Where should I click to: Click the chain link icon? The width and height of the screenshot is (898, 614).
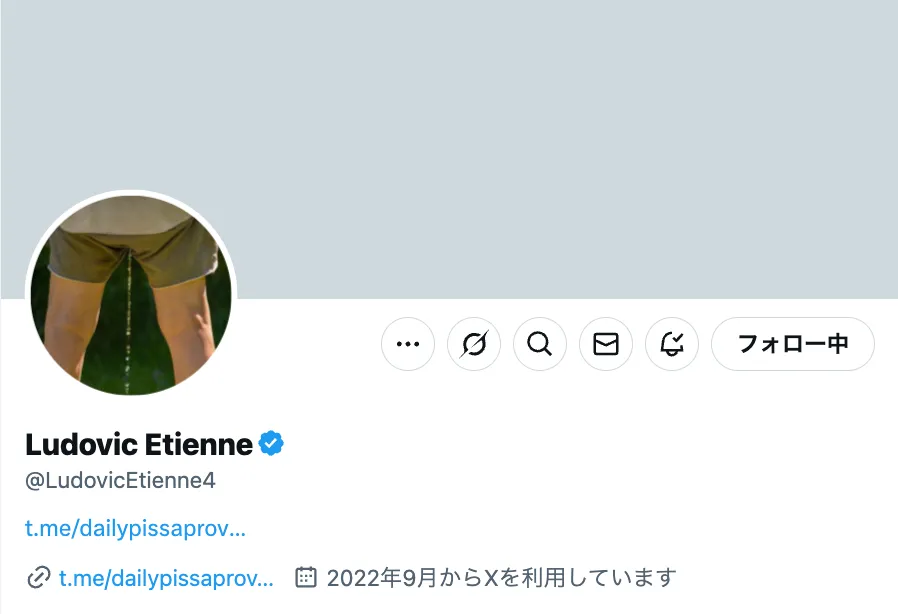tap(39, 577)
